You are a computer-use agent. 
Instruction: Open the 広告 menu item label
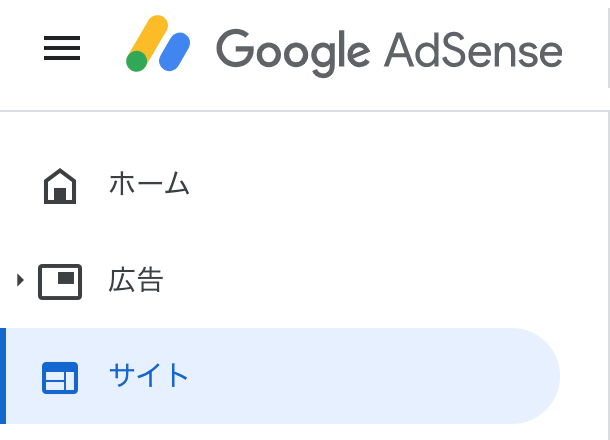136,280
